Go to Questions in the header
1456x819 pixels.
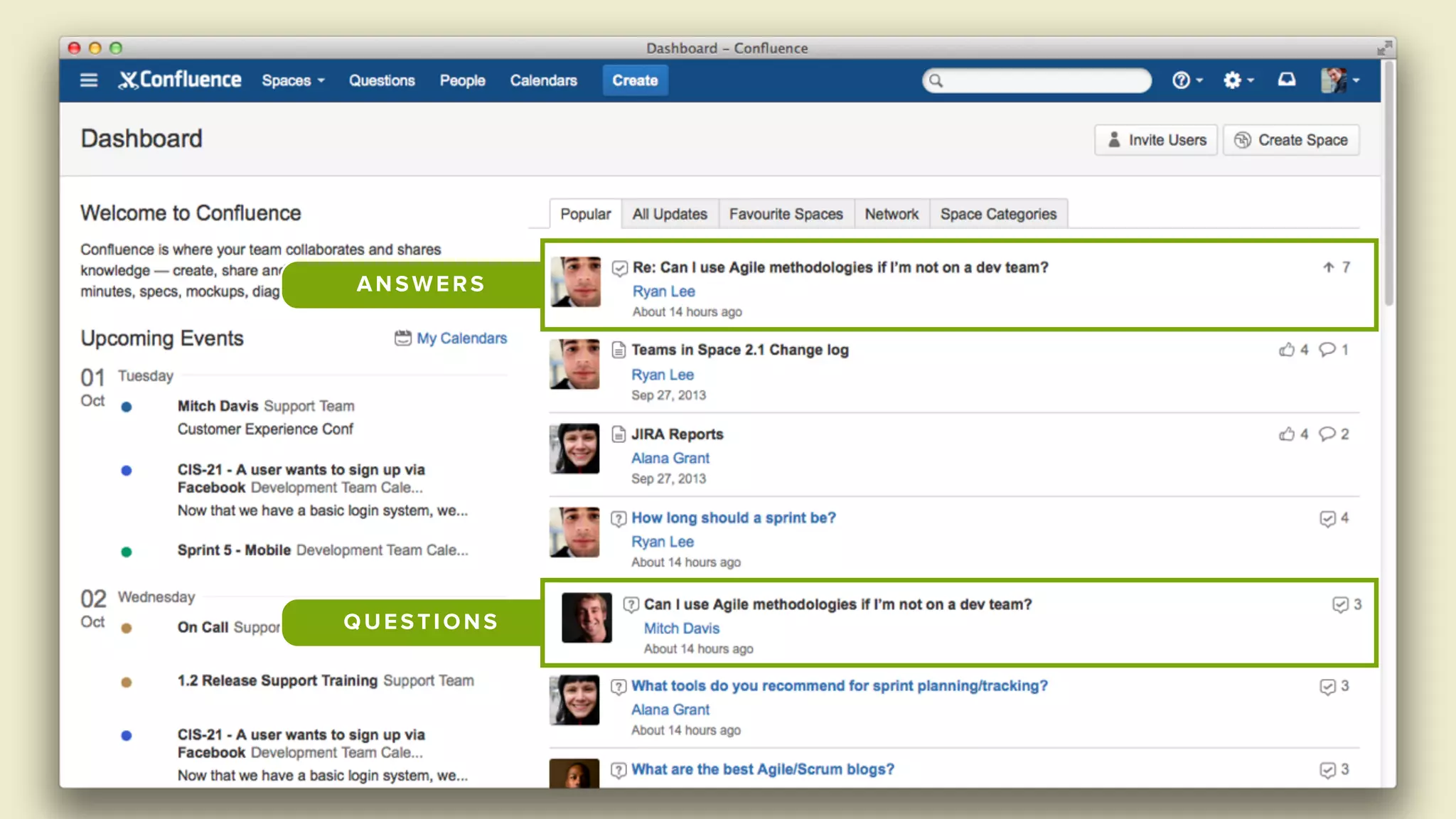tap(382, 80)
